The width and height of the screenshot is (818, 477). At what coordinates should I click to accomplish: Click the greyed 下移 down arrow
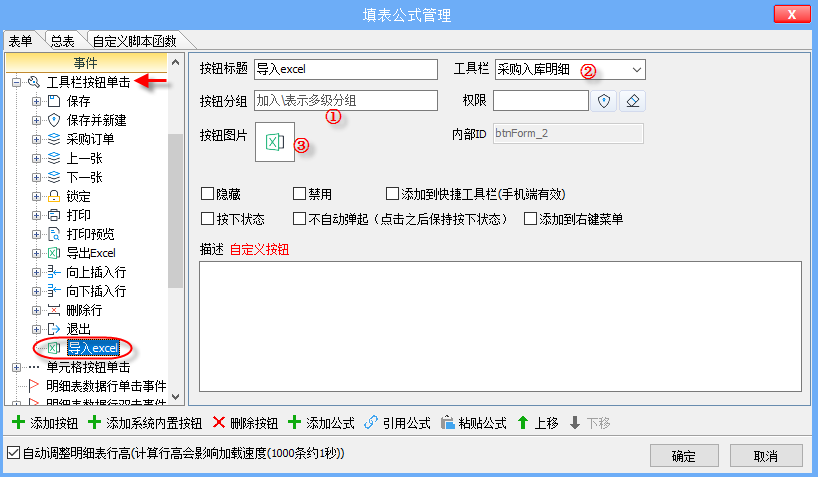click(x=575, y=422)
